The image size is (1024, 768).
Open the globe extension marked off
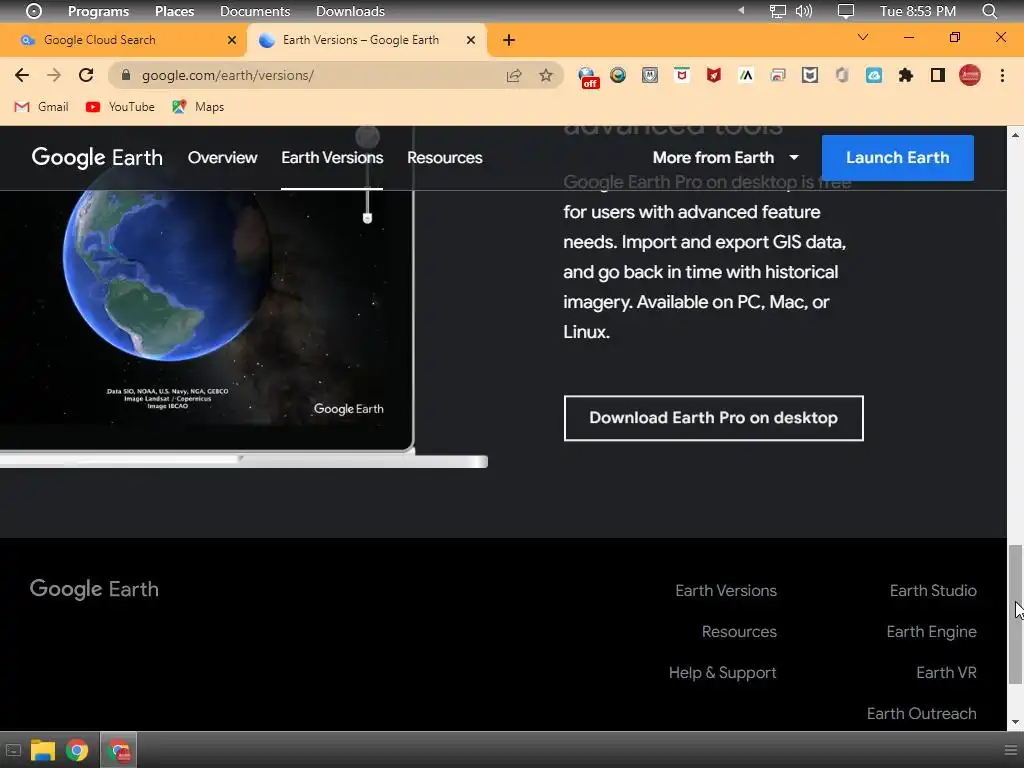588,76
